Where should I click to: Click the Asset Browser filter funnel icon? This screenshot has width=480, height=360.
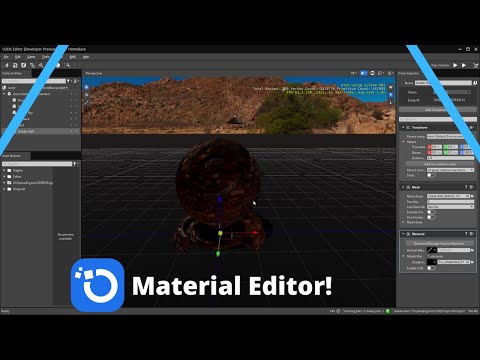pos(74,164)
